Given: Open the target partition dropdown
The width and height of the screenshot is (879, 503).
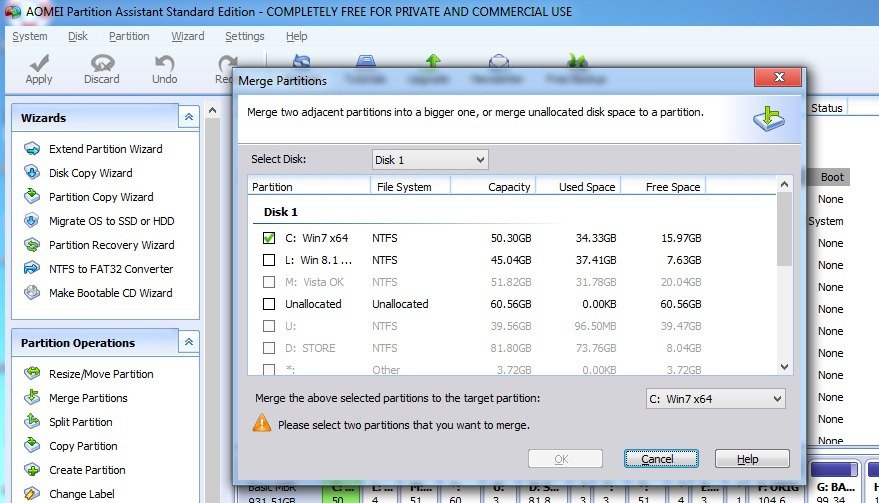Looking at the screenshot, I should coord(715,399).
